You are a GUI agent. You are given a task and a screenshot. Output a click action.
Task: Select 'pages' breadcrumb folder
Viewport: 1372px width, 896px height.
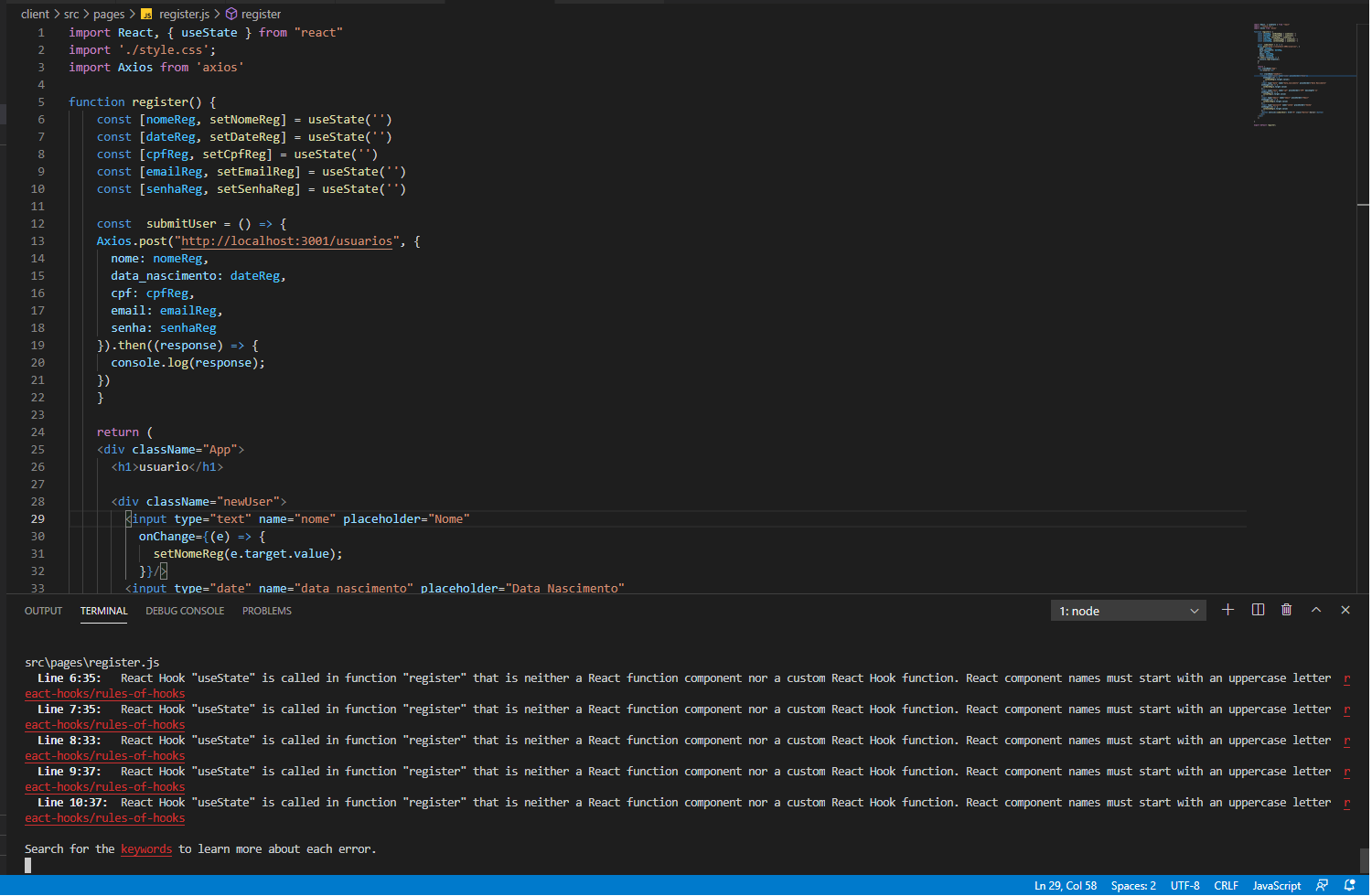tap(109, 14)
